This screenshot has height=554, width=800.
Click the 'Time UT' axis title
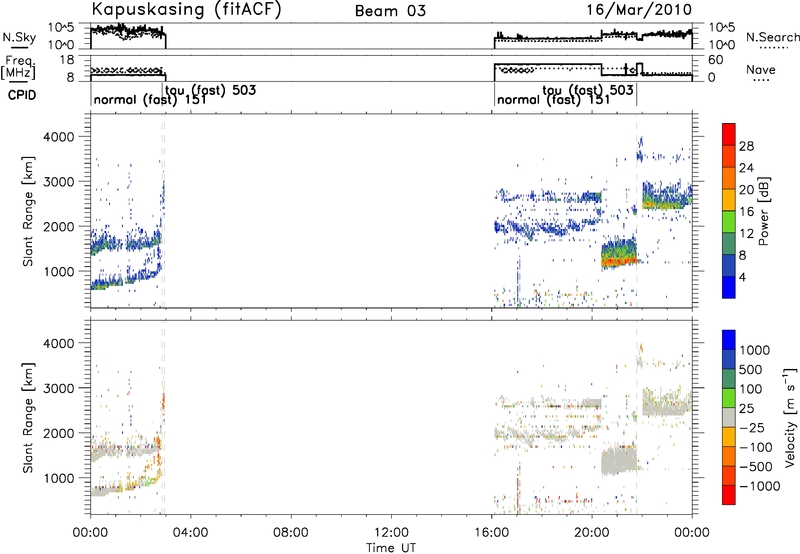[391, 548]
